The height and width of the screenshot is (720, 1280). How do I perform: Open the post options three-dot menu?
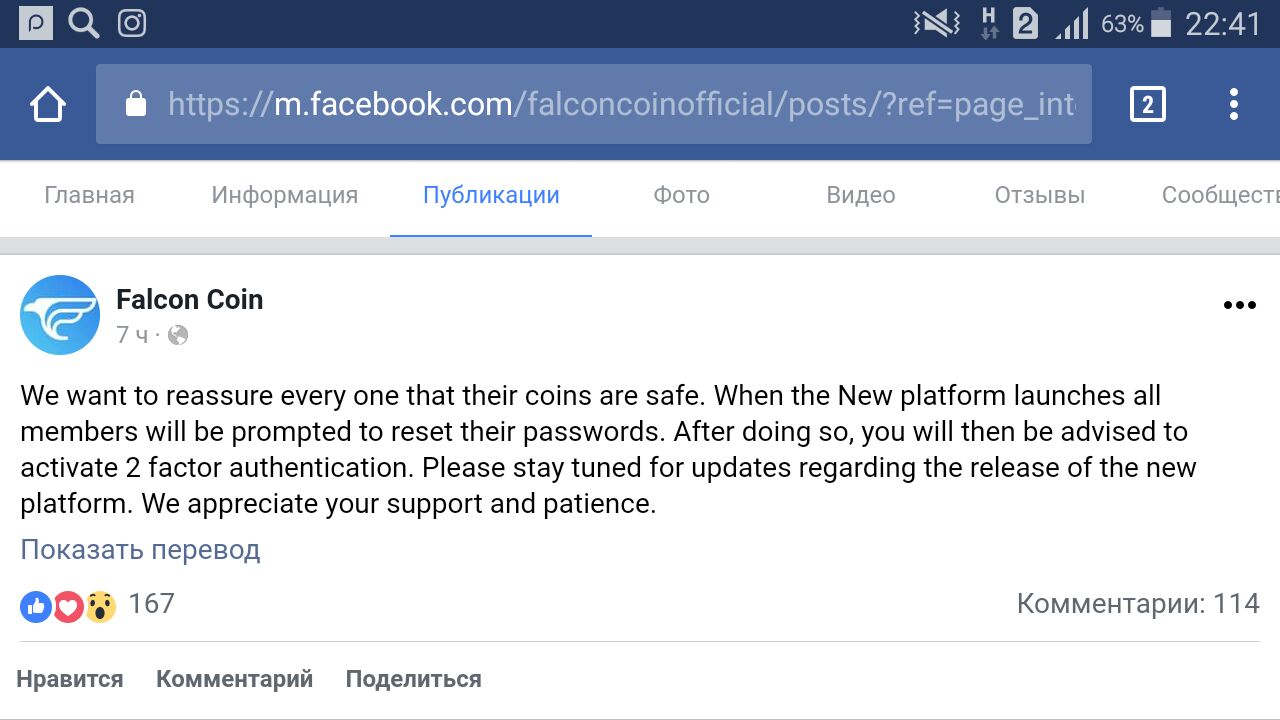[x=1239, y=306]
